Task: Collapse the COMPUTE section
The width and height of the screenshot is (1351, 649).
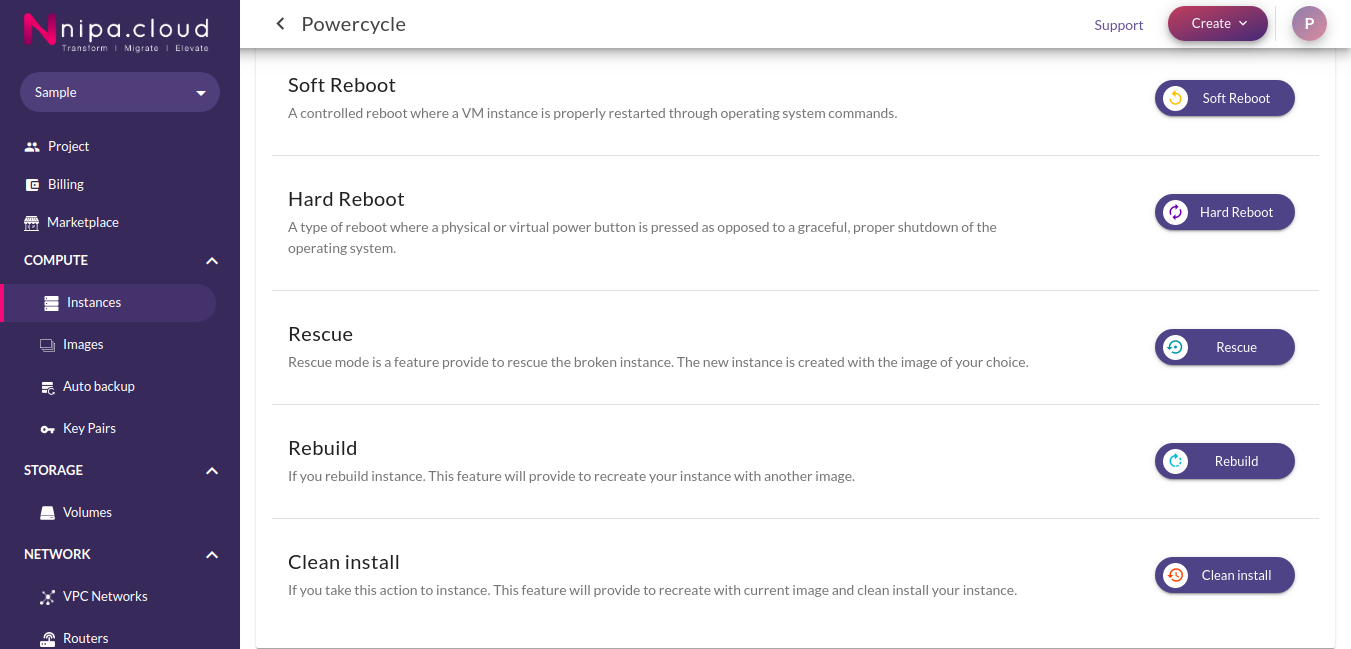Action: pos(212,260)
